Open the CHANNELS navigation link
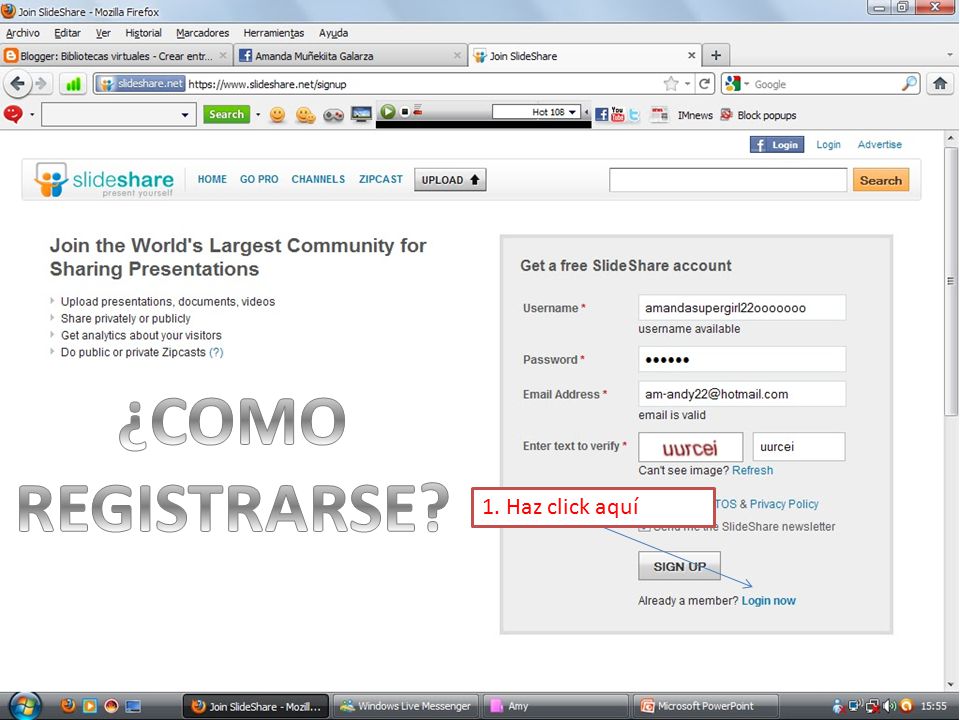 coord(318,179)
